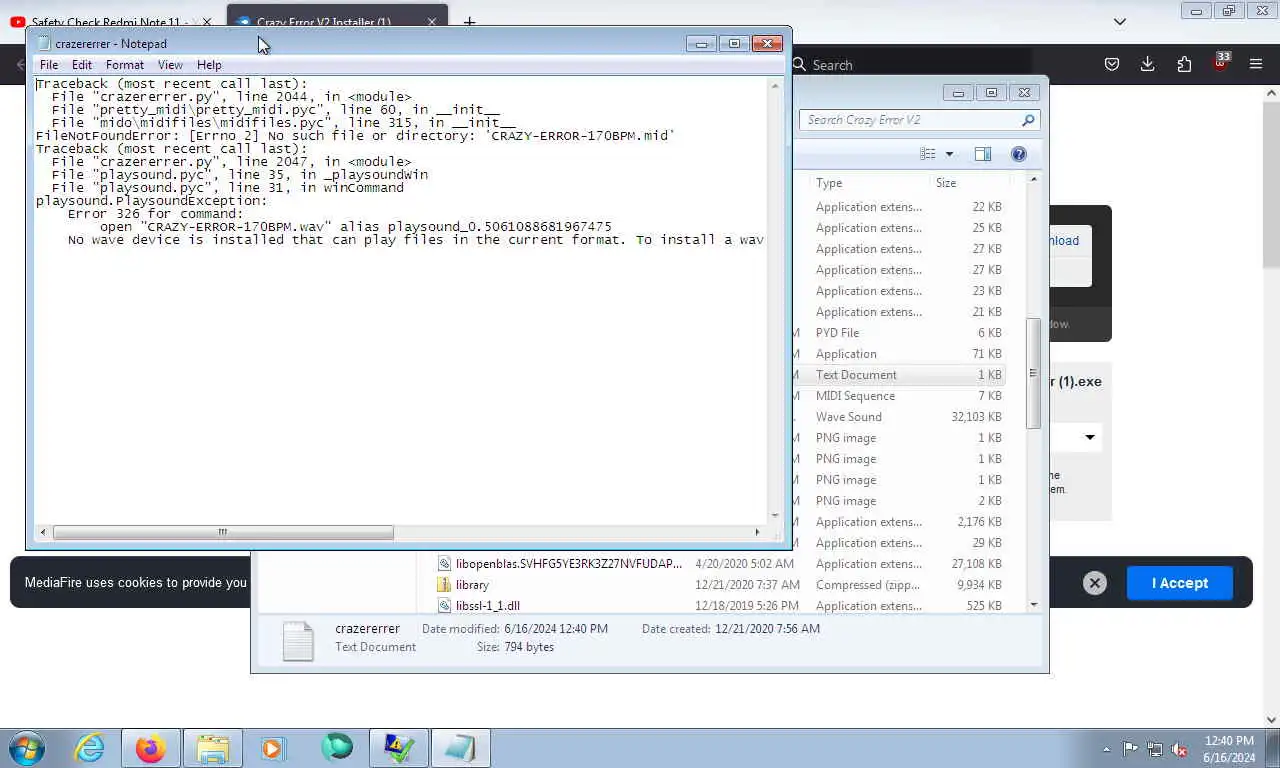1280x768 pixels.
Task: Open a new Firefox tab with plus
Action: 469,21
